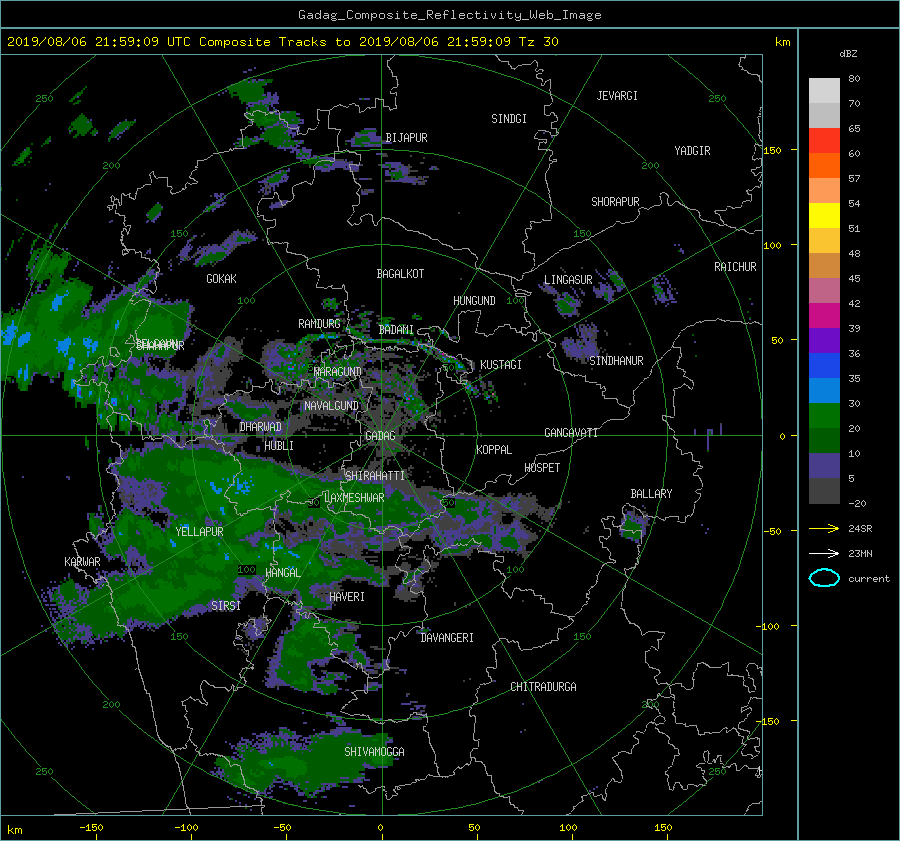Click the BALLARY city label
900x841 pixels.
click(x=651, y=494)
